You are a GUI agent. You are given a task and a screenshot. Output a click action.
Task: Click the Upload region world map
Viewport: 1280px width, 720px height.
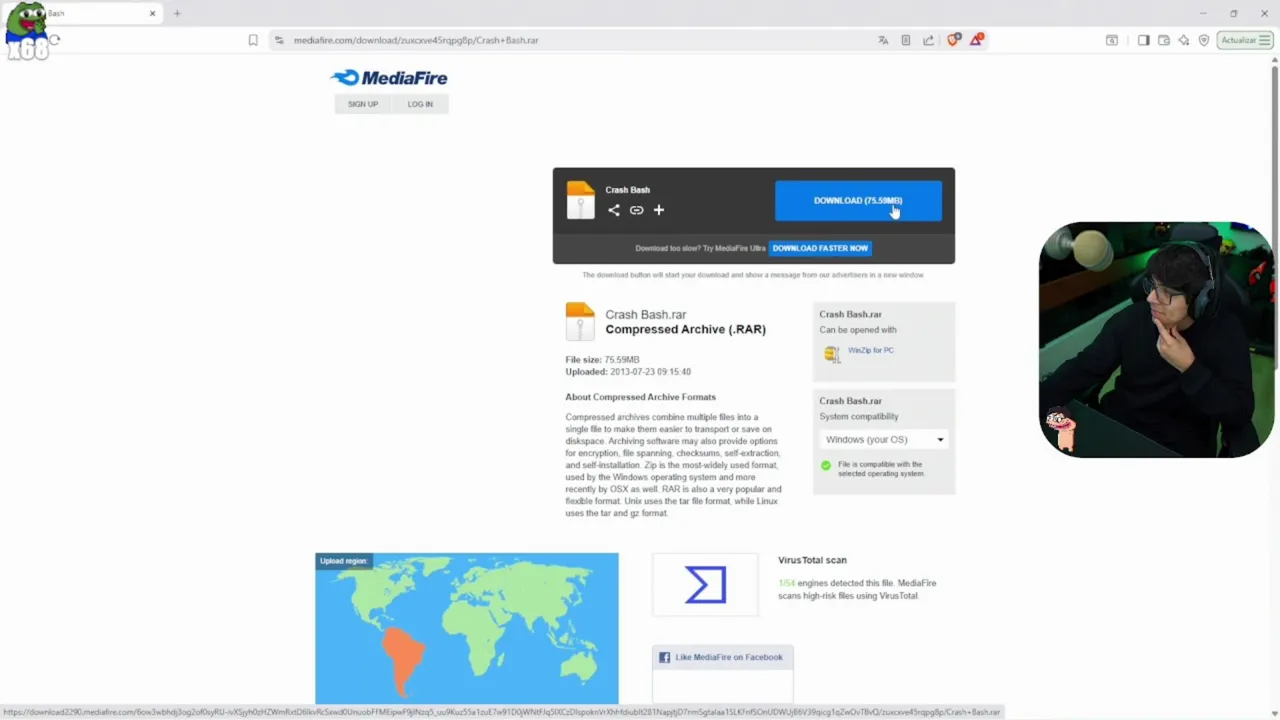pos(467,629)
